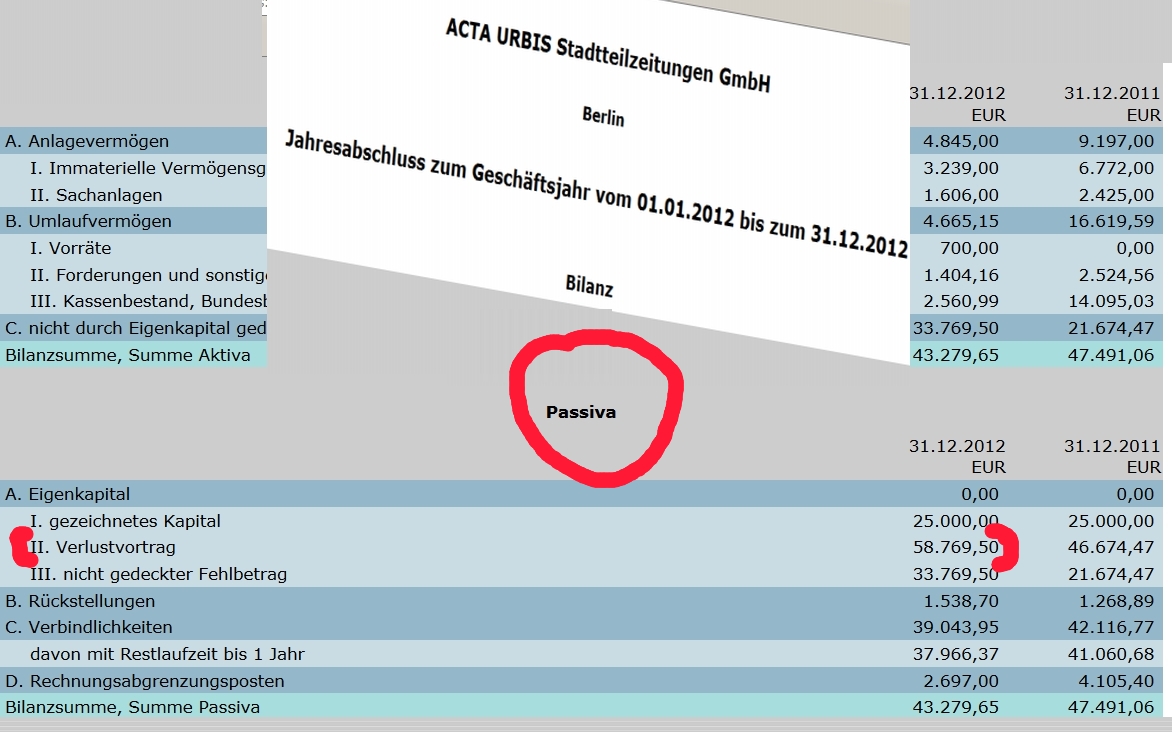Select the A. Anlagevermögen row label
The width and height of the screenshot is (1172, 732).
(x=87, y=141)
